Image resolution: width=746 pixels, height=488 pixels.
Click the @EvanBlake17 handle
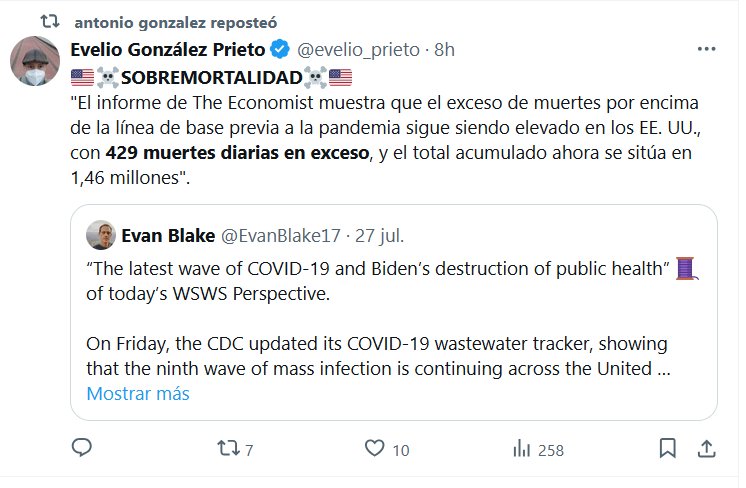pyautogui.click(x=281, y=236)
